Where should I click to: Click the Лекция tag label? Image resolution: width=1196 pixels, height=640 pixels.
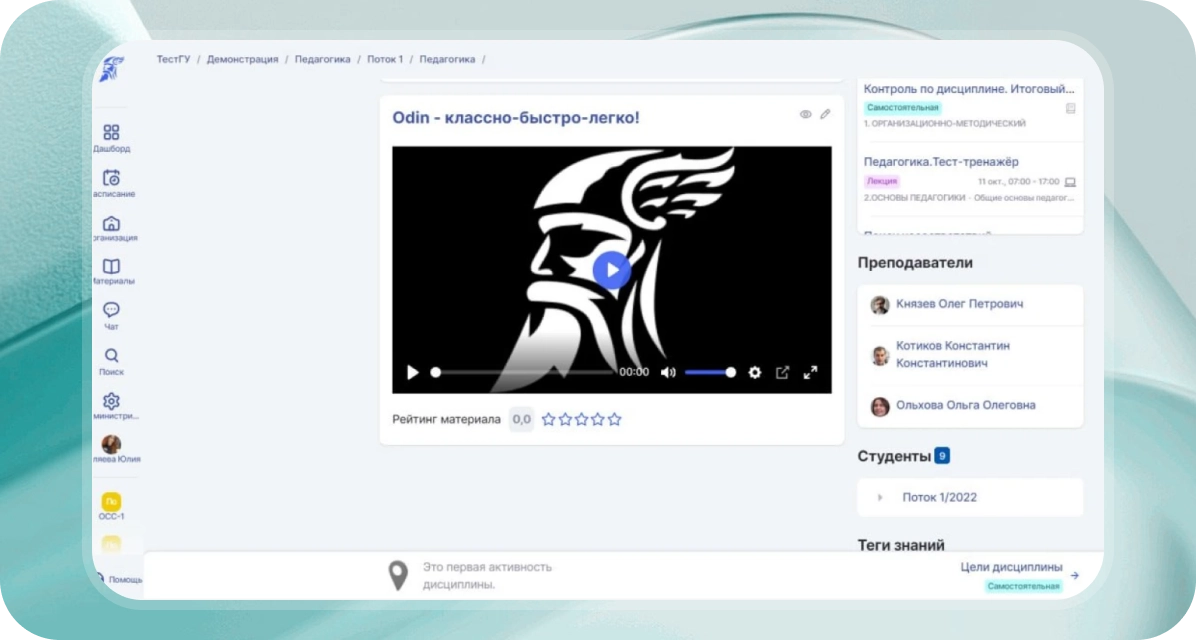pyautogui.click(x=882, y=182)
